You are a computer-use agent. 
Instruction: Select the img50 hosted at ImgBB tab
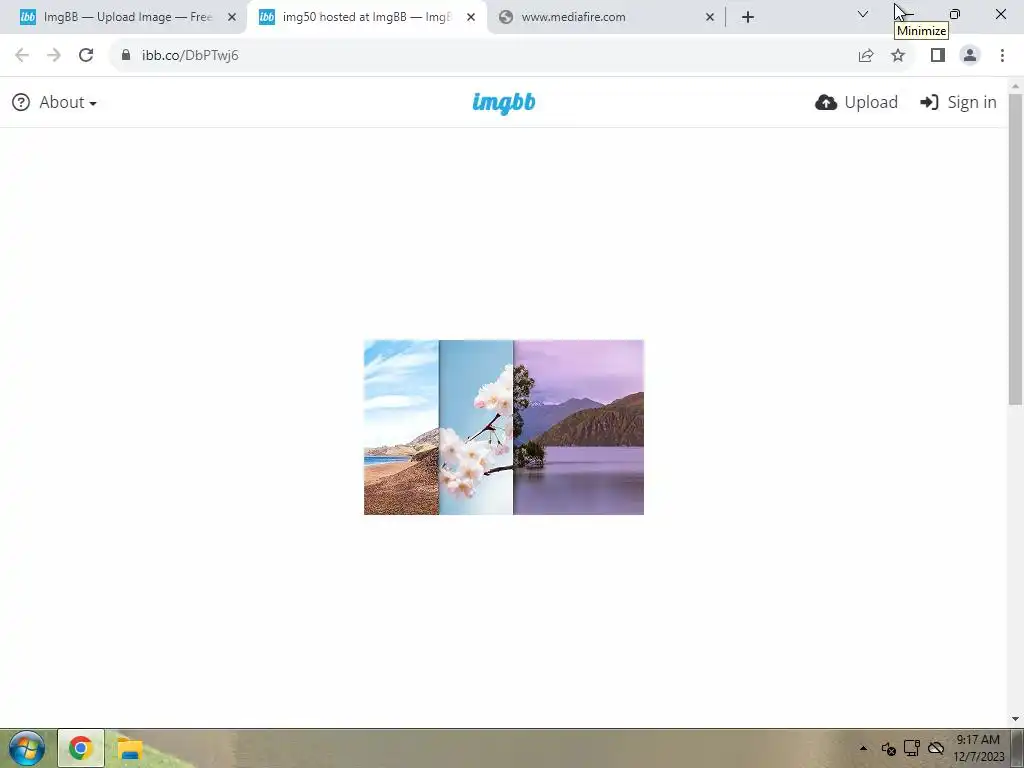[x=367, y=17]
